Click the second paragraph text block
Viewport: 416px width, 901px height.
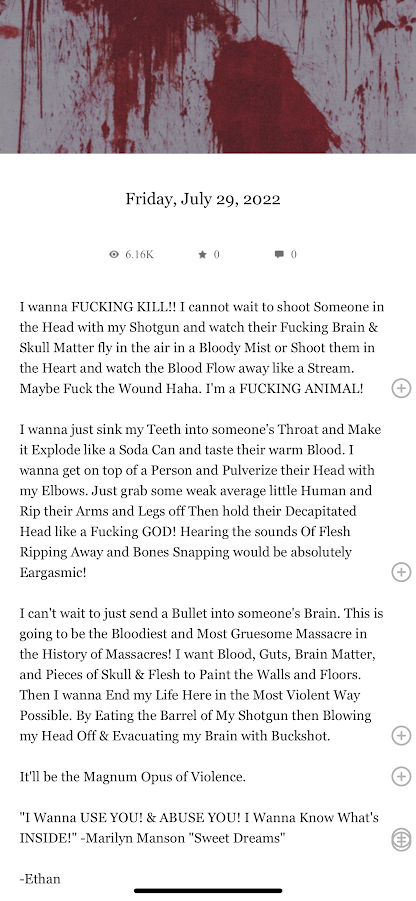(x=201, y=501)
